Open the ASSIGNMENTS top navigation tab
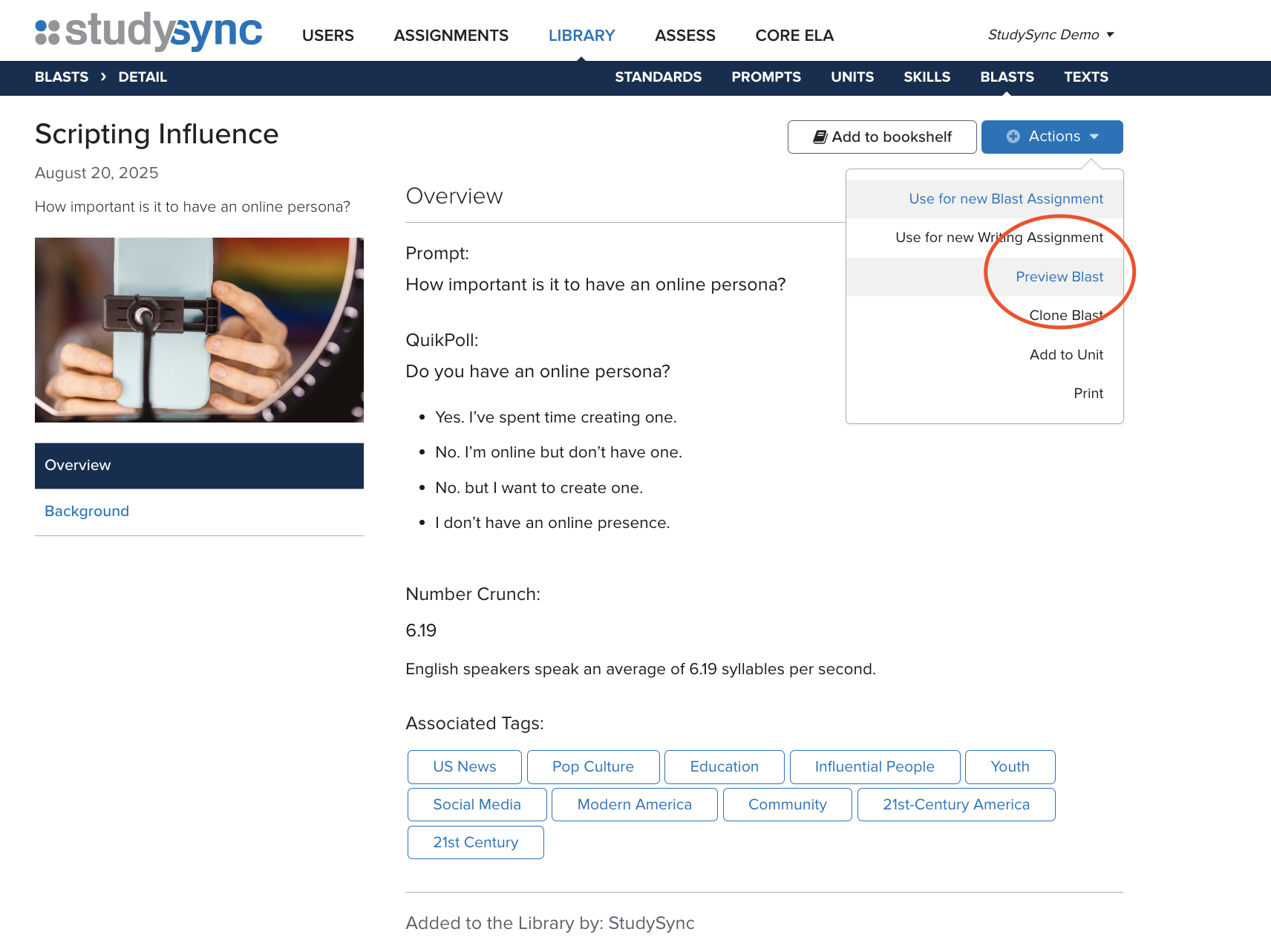 pyautogui.click(x=451, y=36)
